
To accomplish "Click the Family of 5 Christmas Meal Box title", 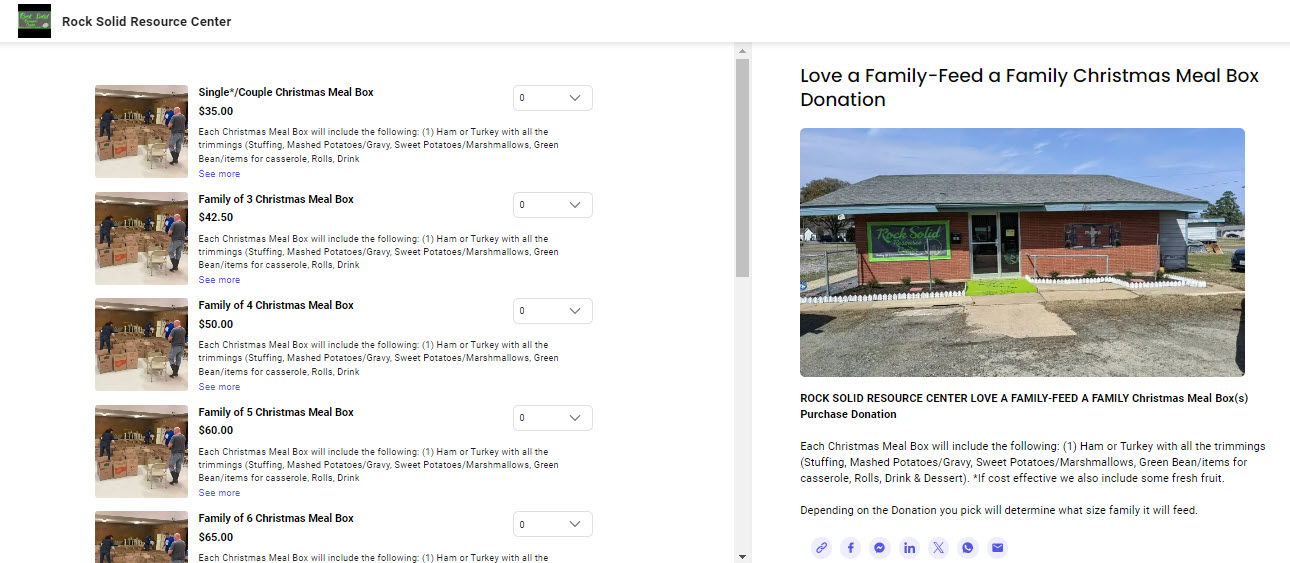I will click(x=276, y=412).
